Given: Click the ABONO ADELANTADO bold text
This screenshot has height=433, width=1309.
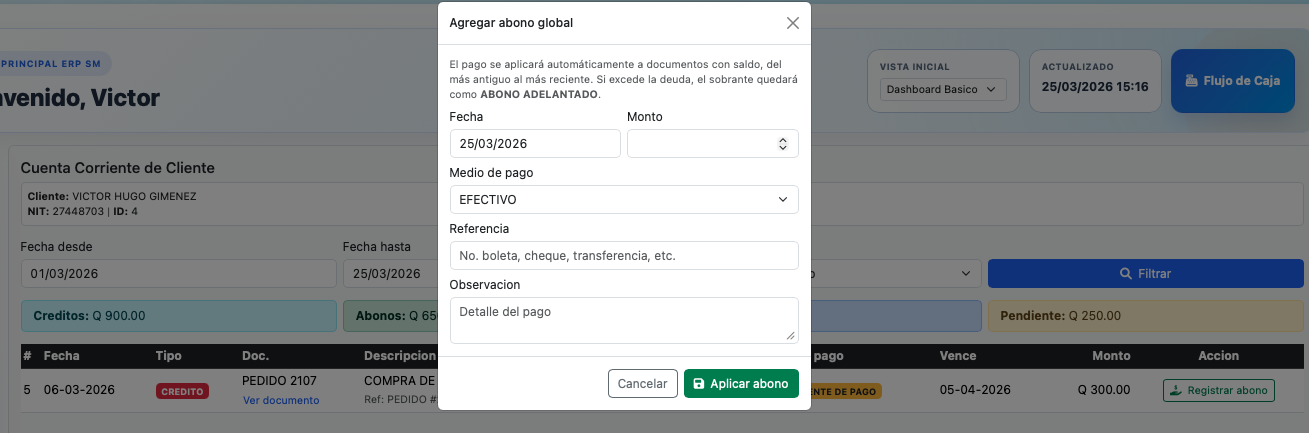Looking at the screenshot, I should pos(539,94).
